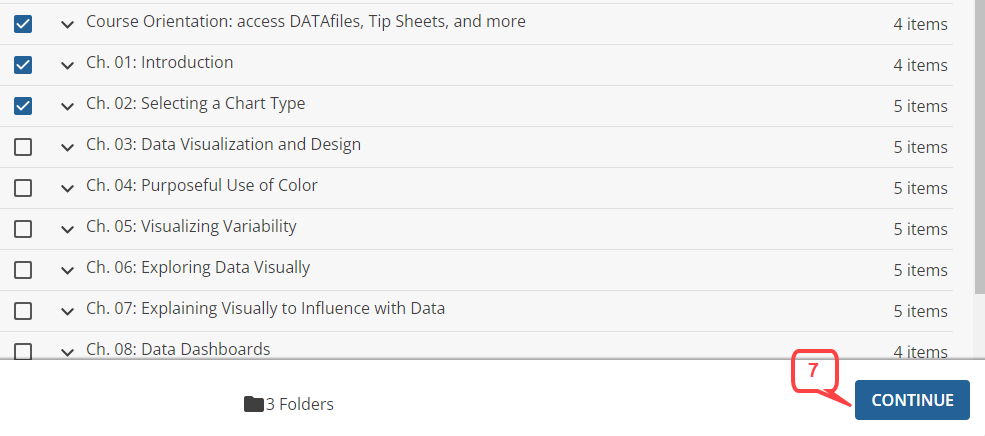Tick the Ch. 05: Visualizing Variability checkbox
Viewport: 985px width, 436px height.
coord(23,229)
